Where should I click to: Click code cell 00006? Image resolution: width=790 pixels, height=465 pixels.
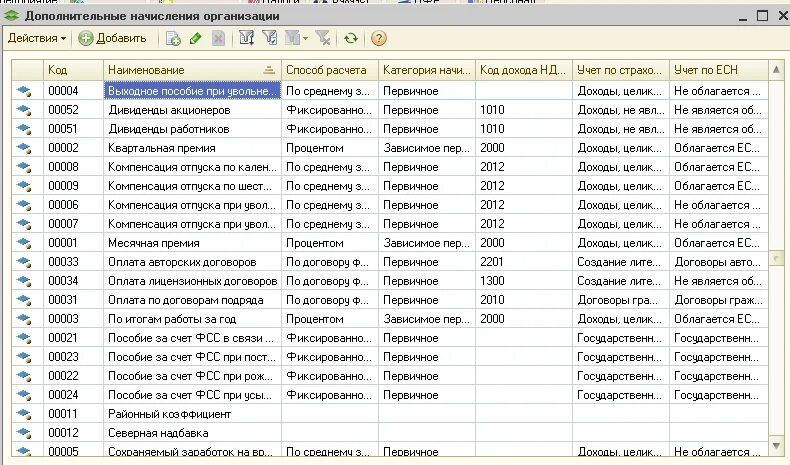click(73, 205)
